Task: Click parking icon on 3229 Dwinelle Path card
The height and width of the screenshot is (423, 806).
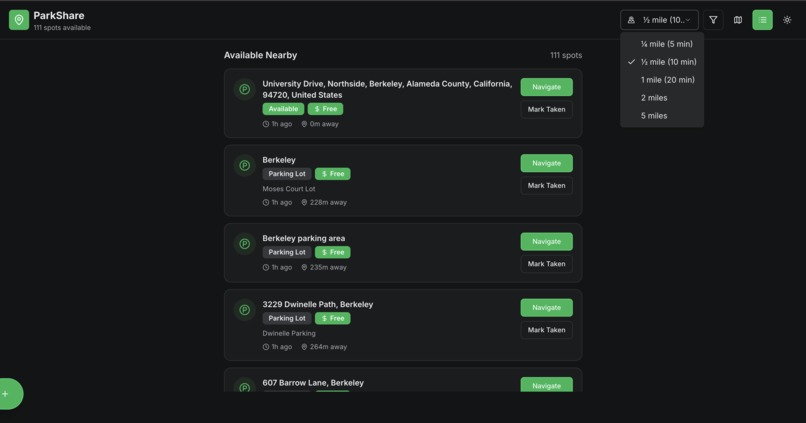Action: [245, 310]
